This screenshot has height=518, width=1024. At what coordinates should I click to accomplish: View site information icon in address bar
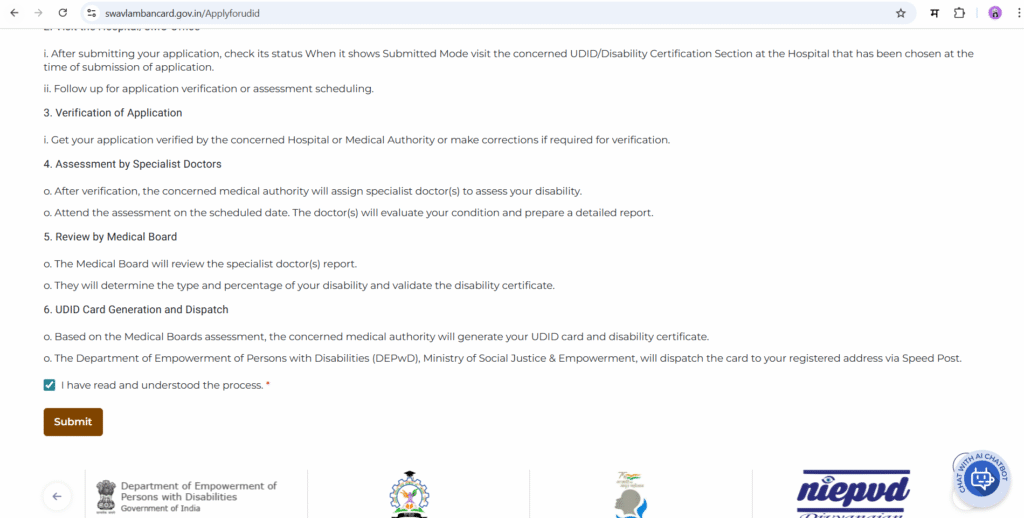(91, 13)
